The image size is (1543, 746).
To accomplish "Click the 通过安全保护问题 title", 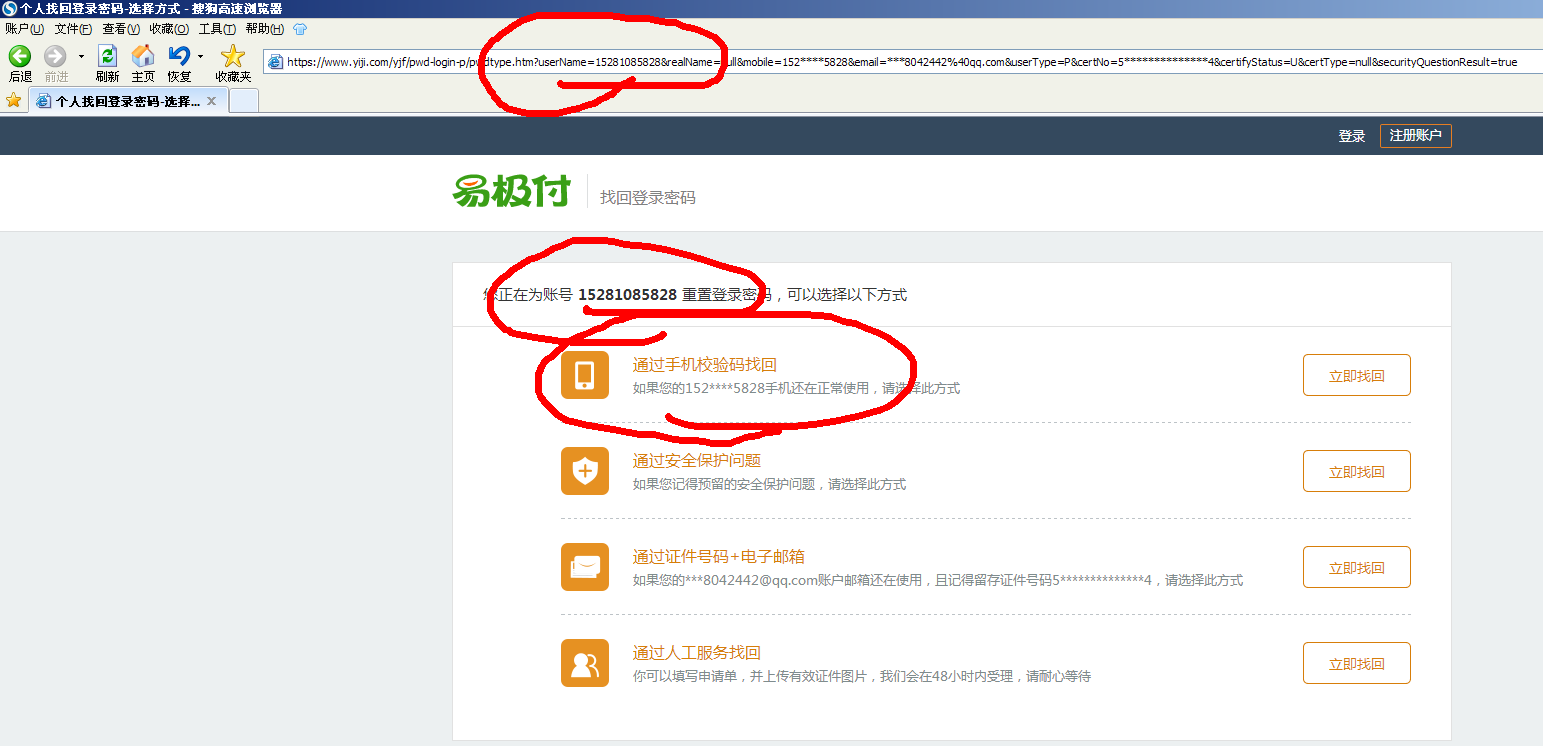I will click(x=697, y=461).
